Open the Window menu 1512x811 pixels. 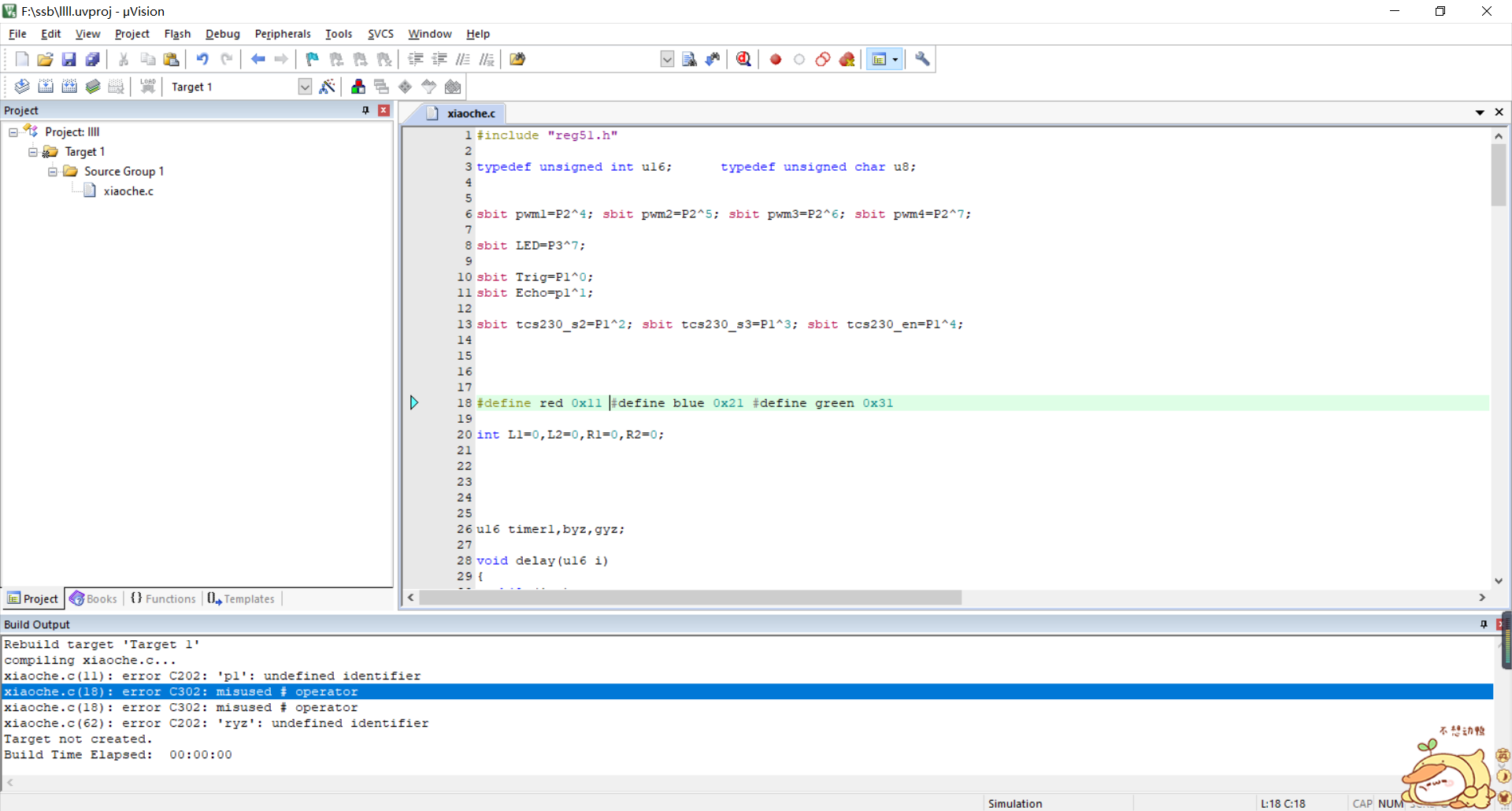pyautogui.click(x=429, y=34)
